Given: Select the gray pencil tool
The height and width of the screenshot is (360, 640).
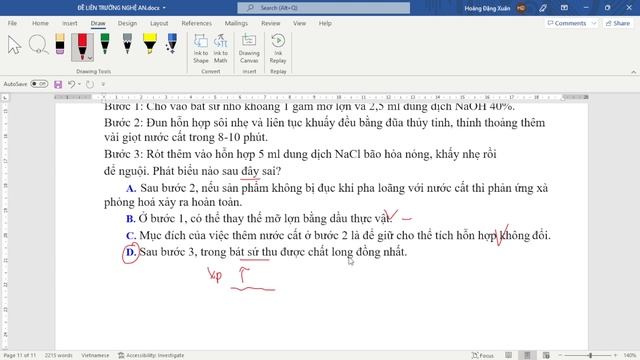Looking at the screenshot, I should click(127, 44).
